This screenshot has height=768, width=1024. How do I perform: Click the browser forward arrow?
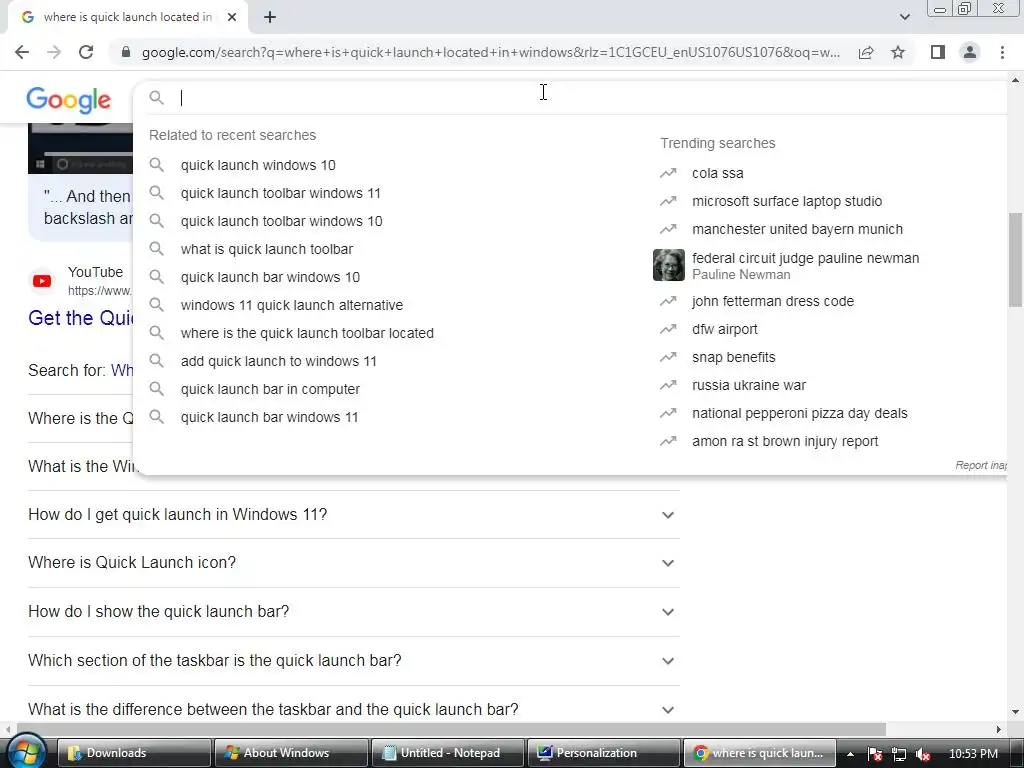tap(54, 52)
